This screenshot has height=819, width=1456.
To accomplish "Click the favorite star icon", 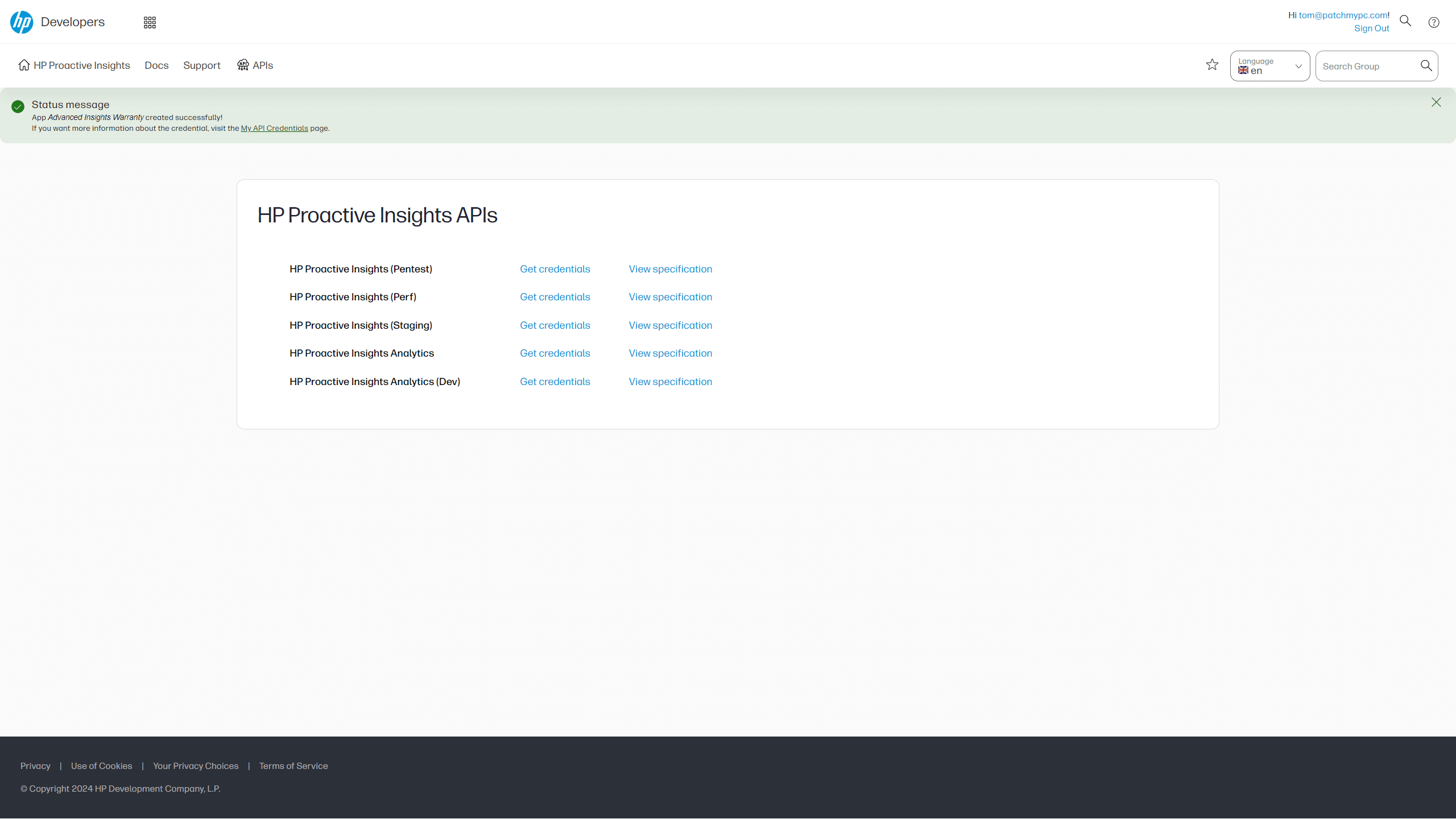I will point(1212,65).
